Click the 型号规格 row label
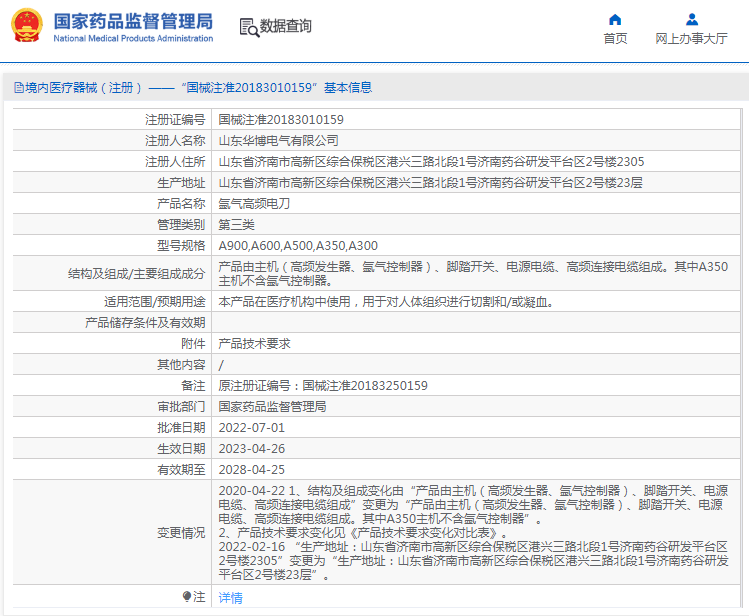The image size is (749, 616). pyautogui.click(x=181, y=245)
